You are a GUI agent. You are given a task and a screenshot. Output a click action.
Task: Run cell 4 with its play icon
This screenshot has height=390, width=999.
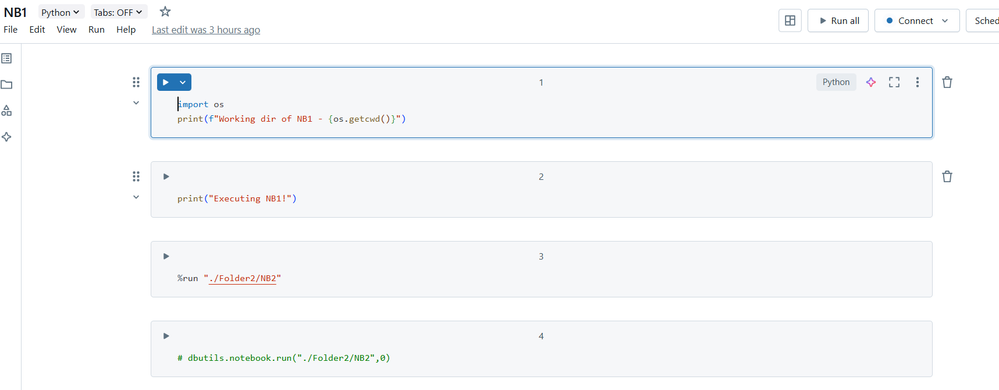click(166, 336)
